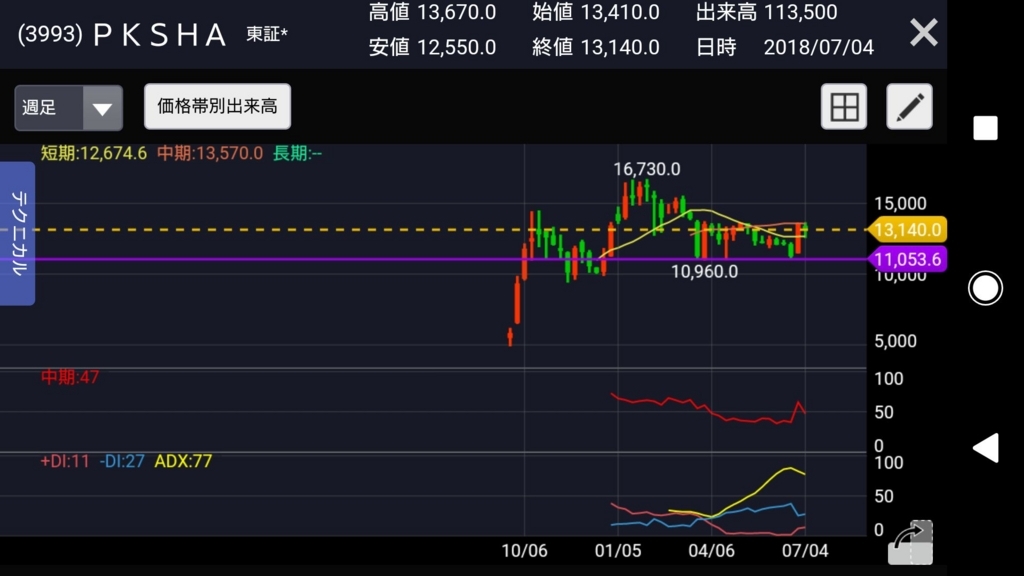Tap the Android recent apps square
Viewport: 1024px width, 576px height.
tap(985, 128)
